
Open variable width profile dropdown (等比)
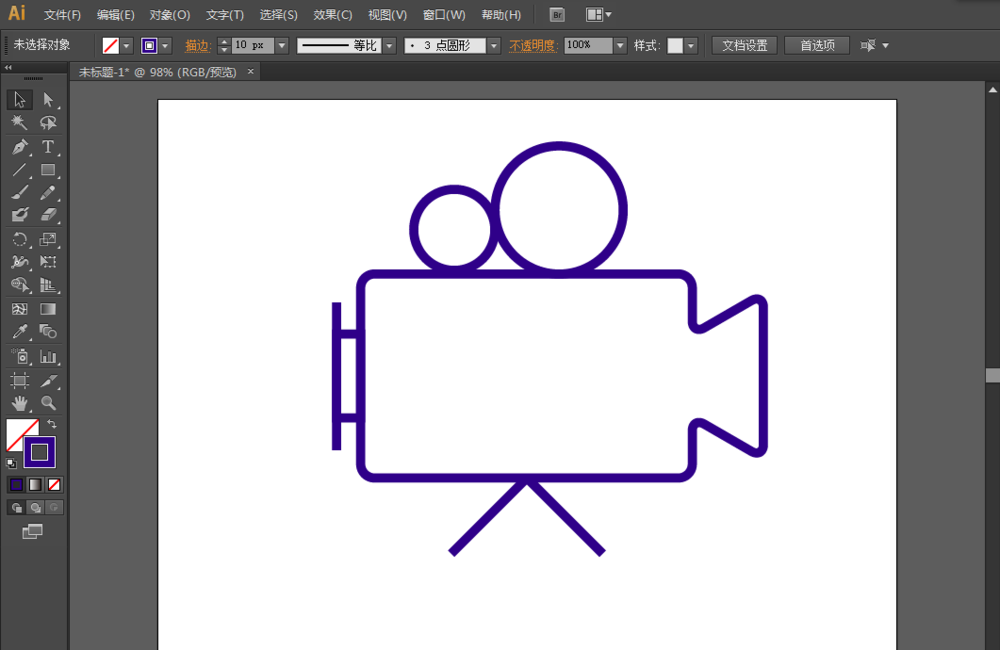pos(390,46)
